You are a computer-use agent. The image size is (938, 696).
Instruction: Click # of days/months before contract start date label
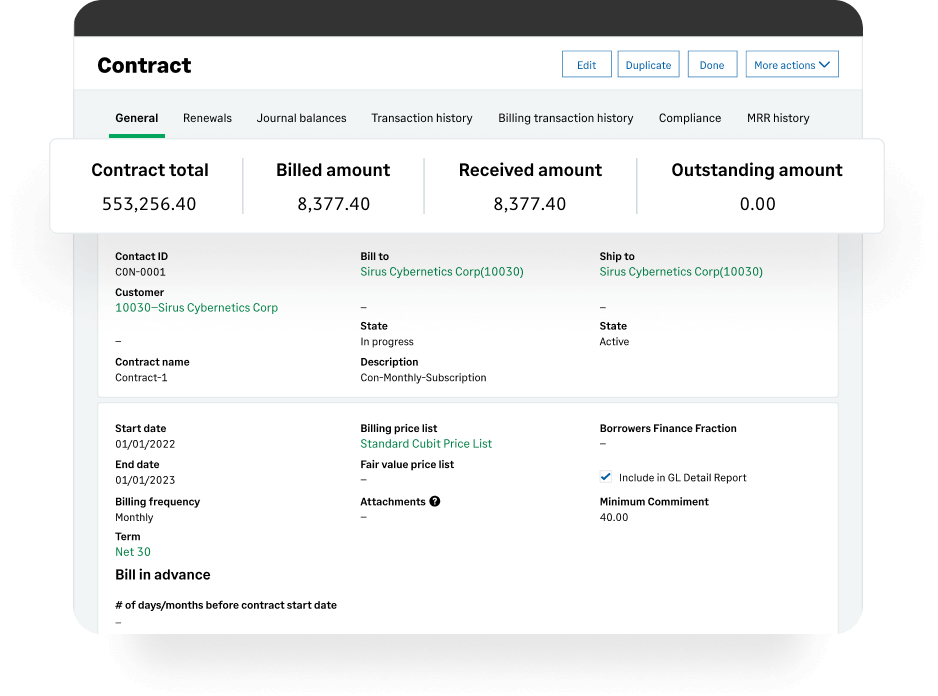(x=226, y=605)
